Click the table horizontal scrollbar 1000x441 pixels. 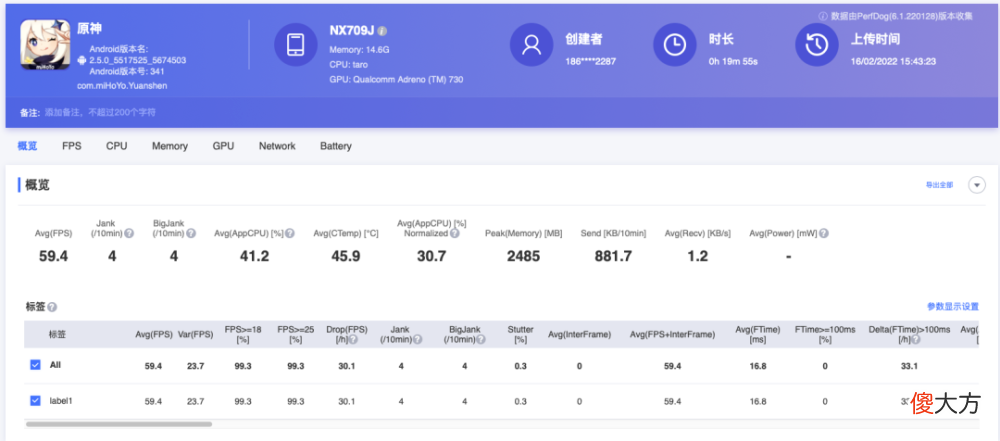[x=119, y=424]
